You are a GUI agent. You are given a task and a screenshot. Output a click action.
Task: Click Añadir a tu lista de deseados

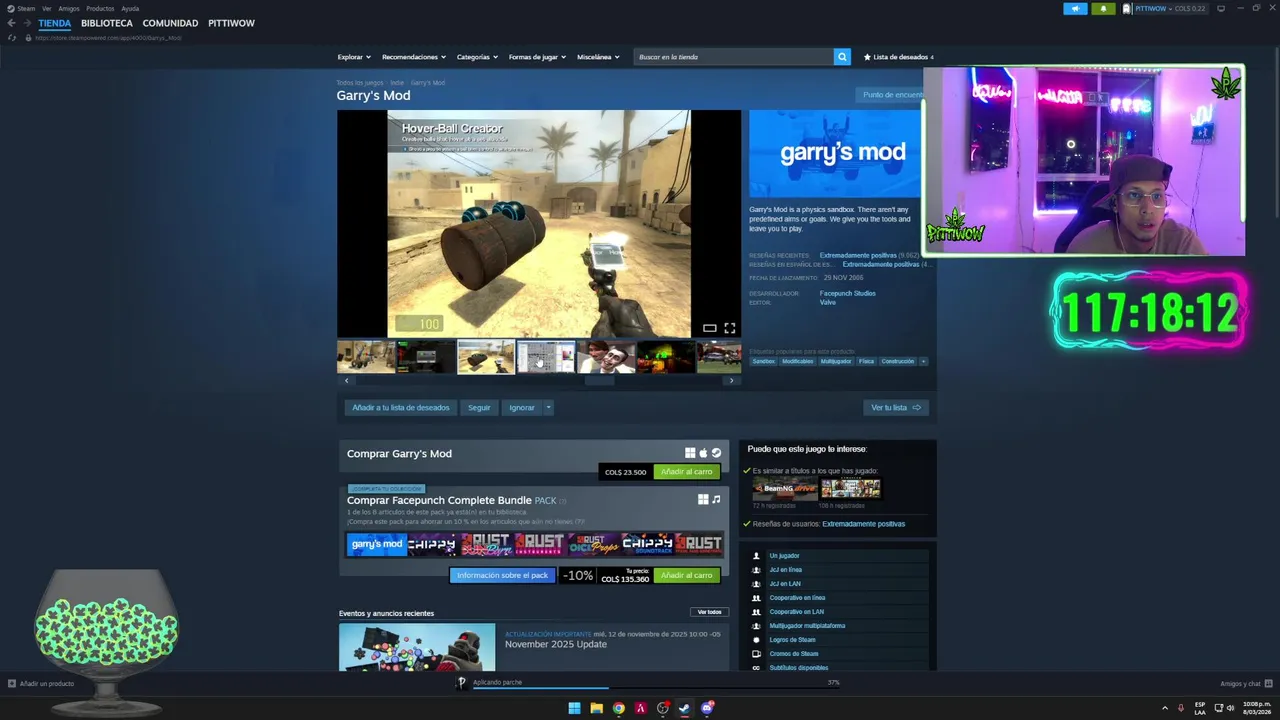pos(401,407)
